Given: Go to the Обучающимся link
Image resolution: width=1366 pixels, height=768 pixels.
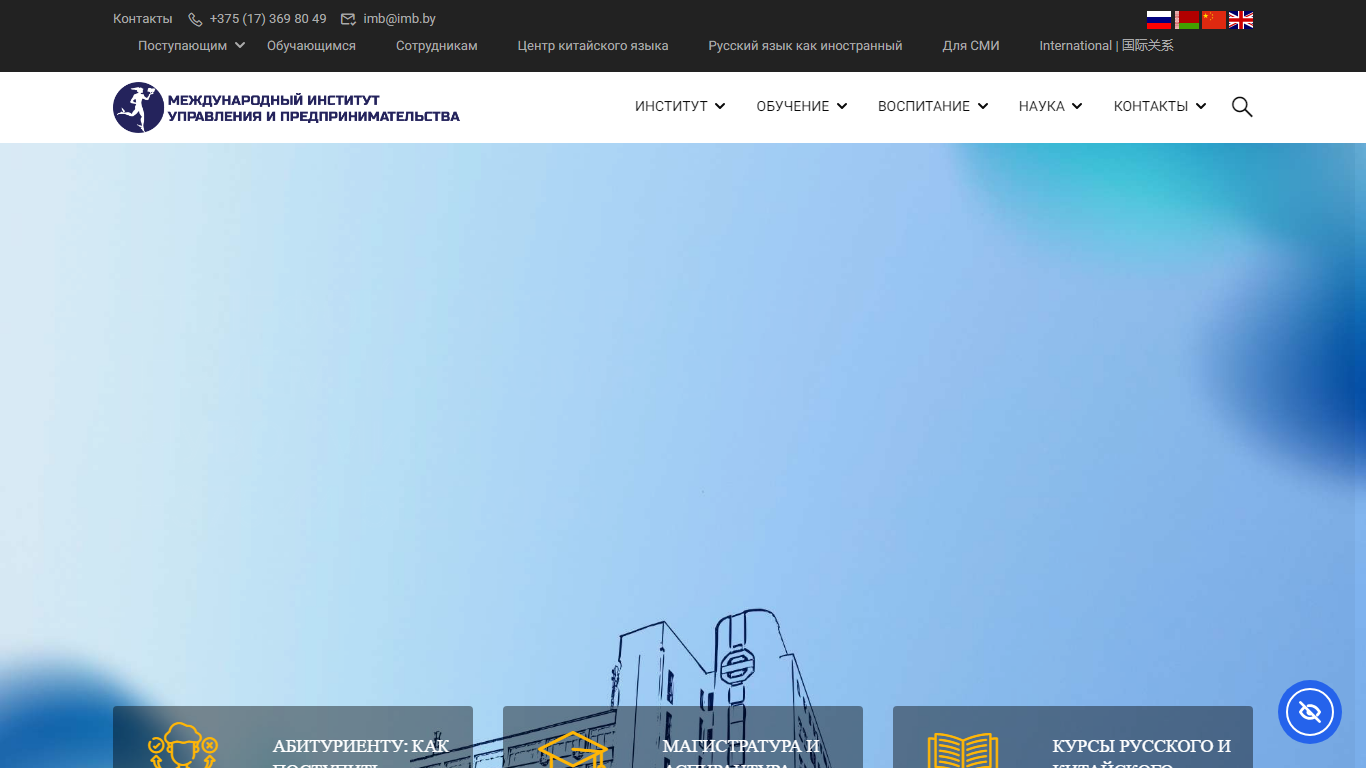Looking at the screenshot, I should click(x=311, y=46).
